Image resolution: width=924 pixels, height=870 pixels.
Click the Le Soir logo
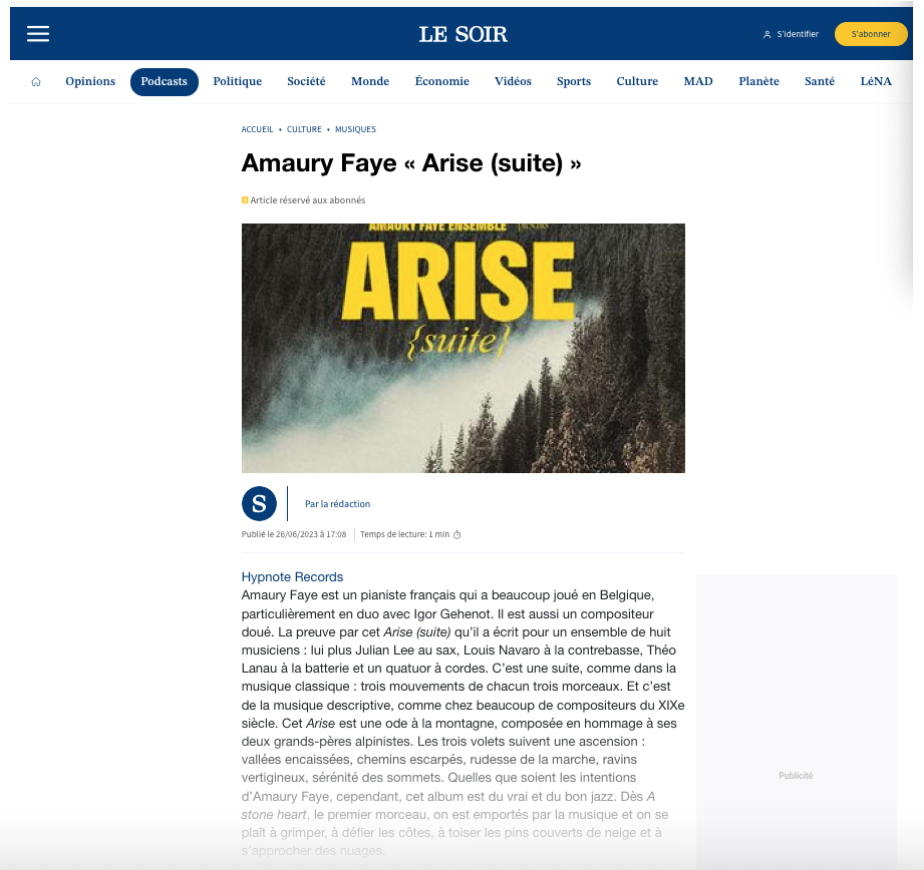click(463, 34)
